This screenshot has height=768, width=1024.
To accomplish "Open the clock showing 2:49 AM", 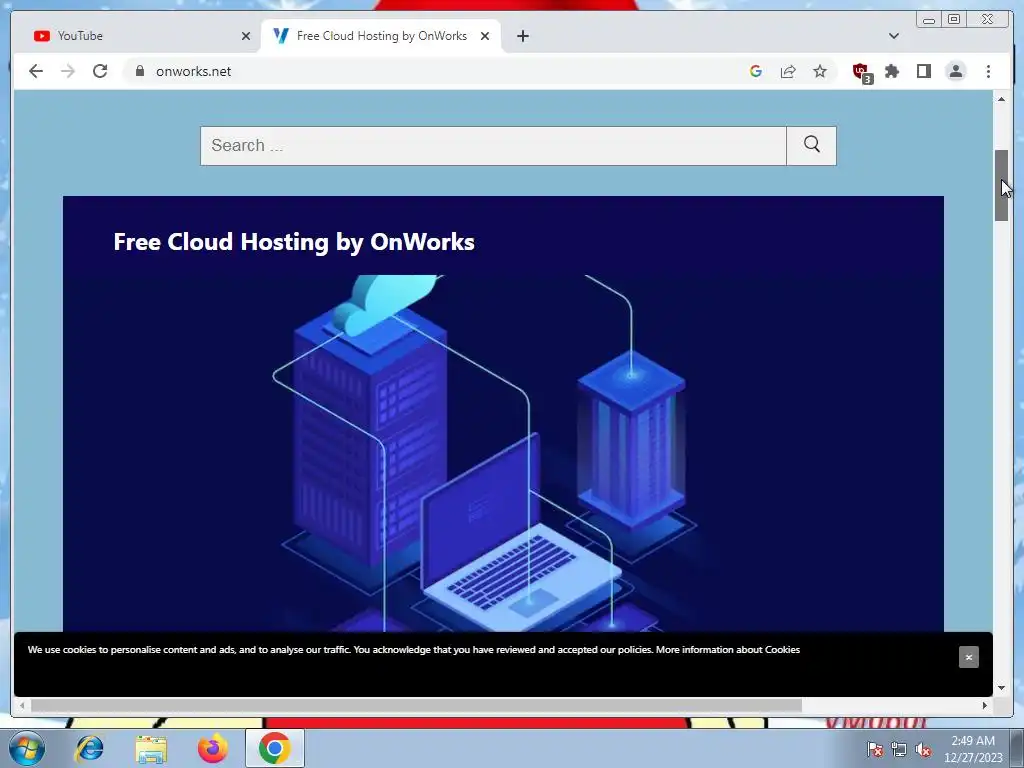I will pyautogui.click(x=973, y=749).
